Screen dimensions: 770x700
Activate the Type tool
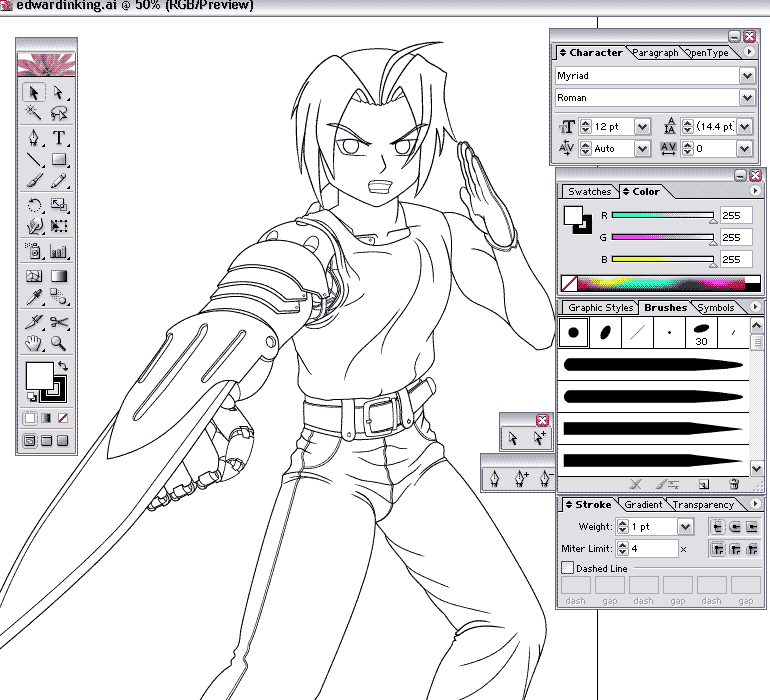tap(59, 138)
